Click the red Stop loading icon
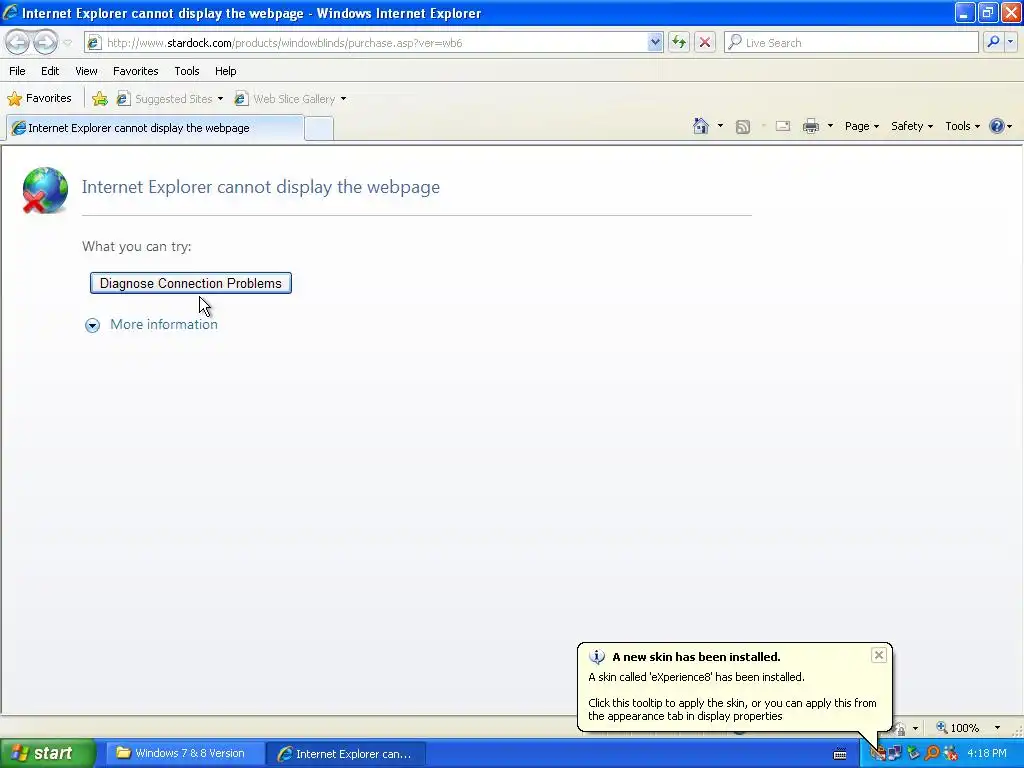This screenshot has width=1024, height=768. click(705, 43)
